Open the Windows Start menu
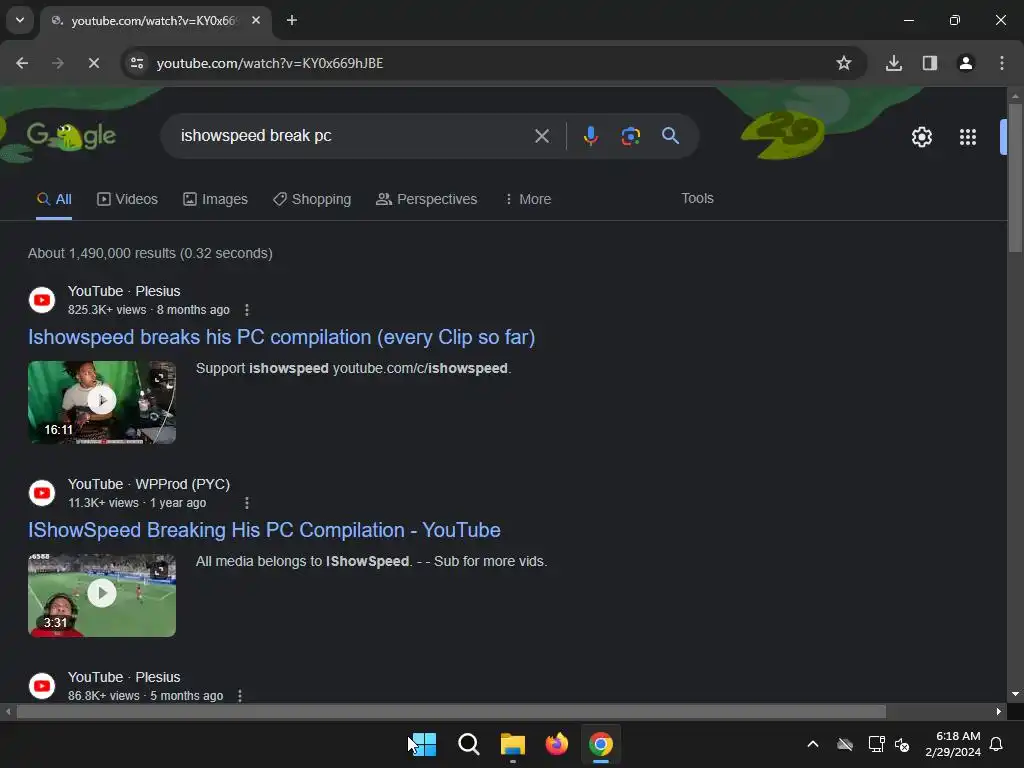The height and width of the screenshot is (768, 1024). coord(424,744)
